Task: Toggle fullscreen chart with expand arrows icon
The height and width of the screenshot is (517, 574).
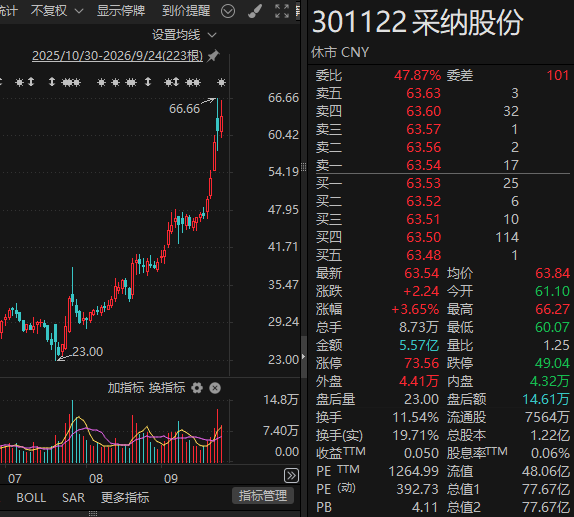Action: point(282,11)
